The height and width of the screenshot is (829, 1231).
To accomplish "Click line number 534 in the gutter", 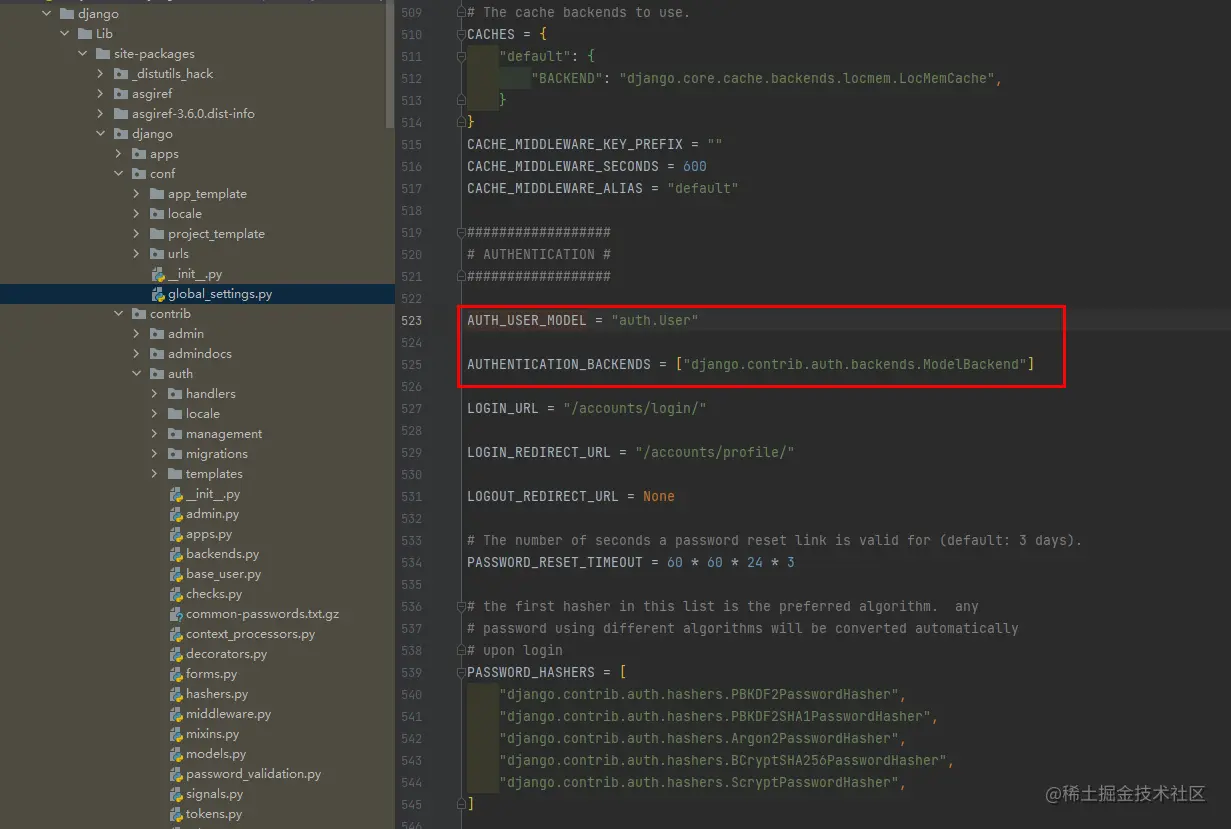I will pyautogui.click(x=411, y=562).
